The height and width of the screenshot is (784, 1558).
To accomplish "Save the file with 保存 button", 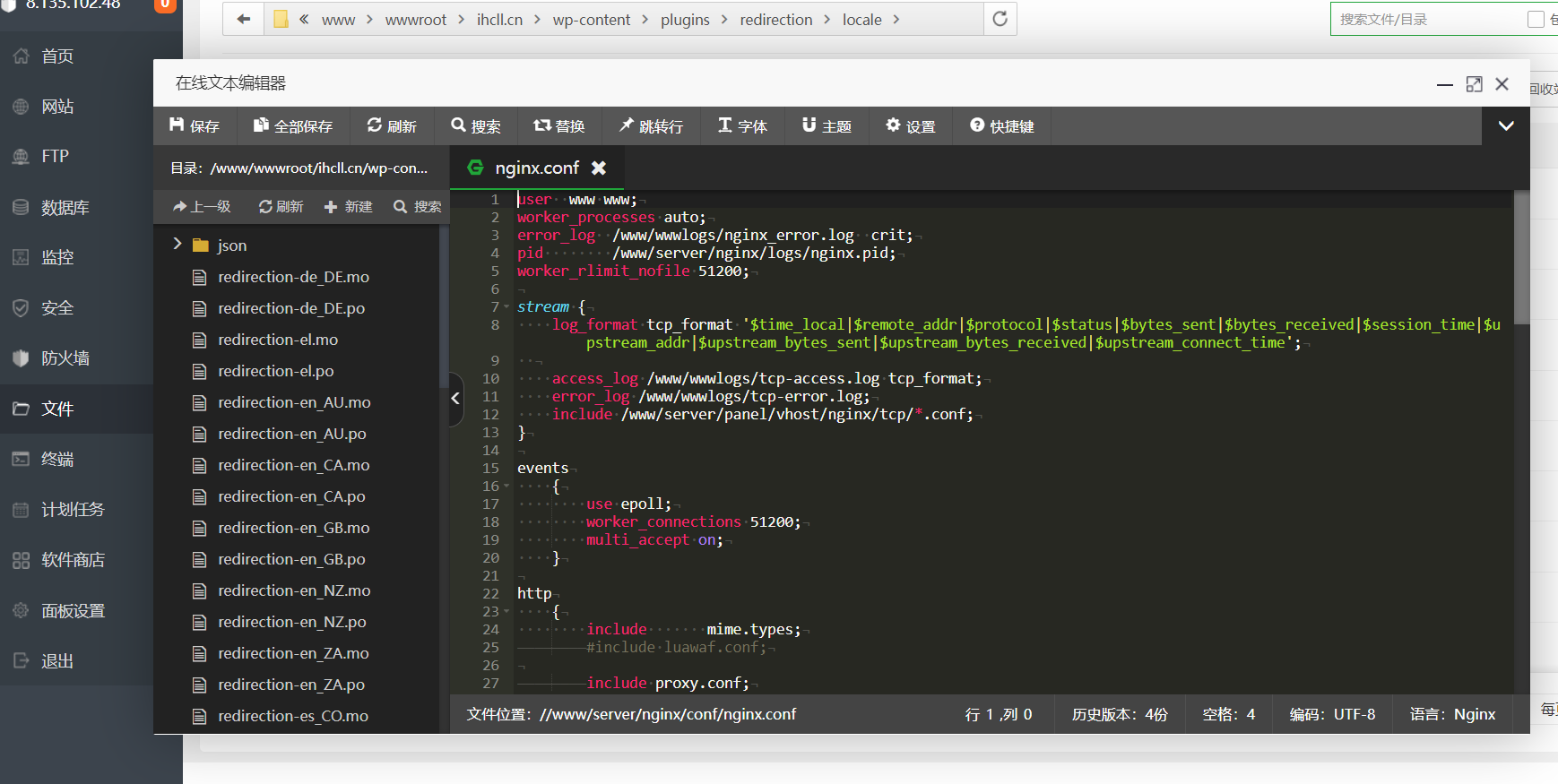I will [x=195, y=126].
